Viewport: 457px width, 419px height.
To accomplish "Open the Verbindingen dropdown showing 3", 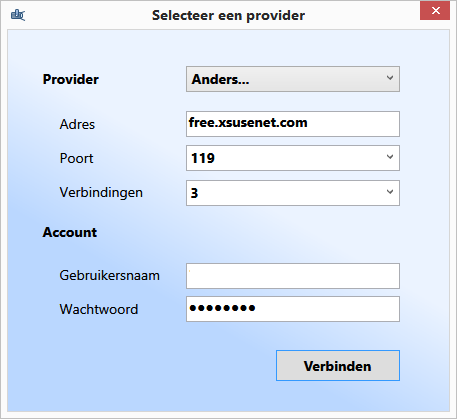I will 293,193.
